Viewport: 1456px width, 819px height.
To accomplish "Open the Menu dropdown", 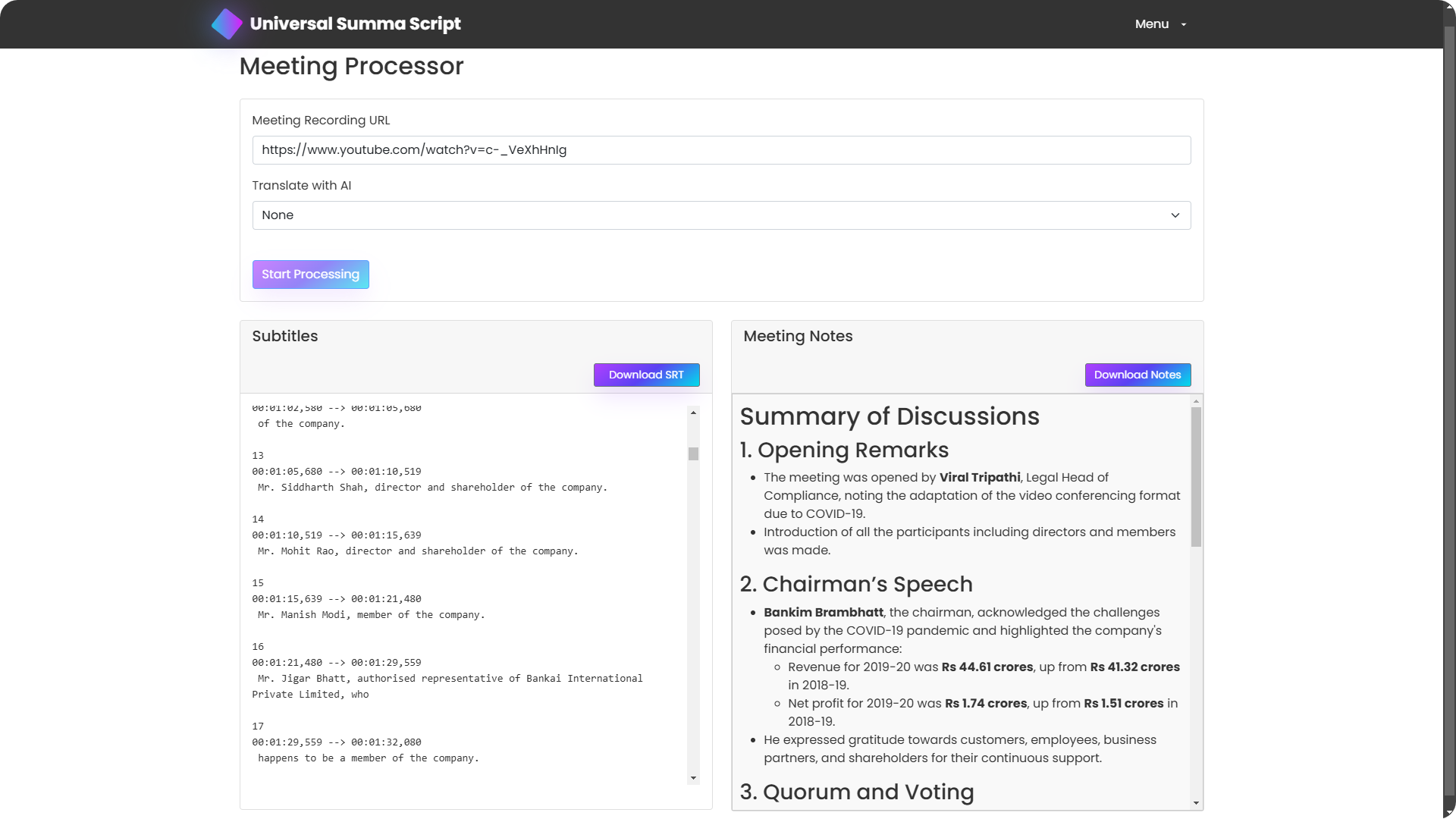I will click(1151, 24).
